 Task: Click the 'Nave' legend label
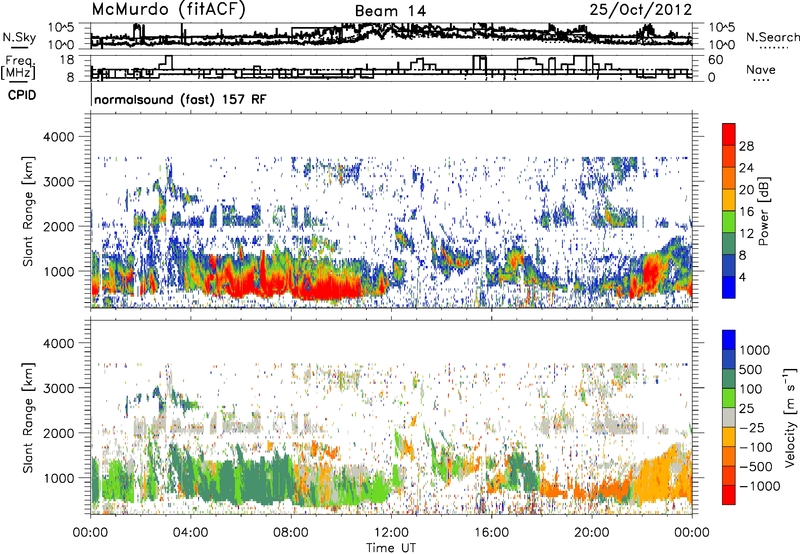pos(761,69)
